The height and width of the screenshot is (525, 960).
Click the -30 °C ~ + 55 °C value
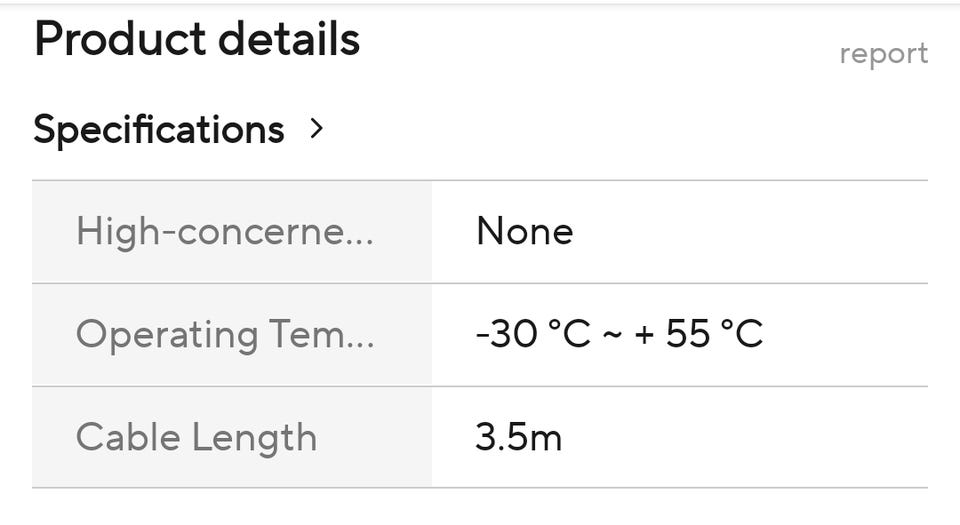(619, 334)
